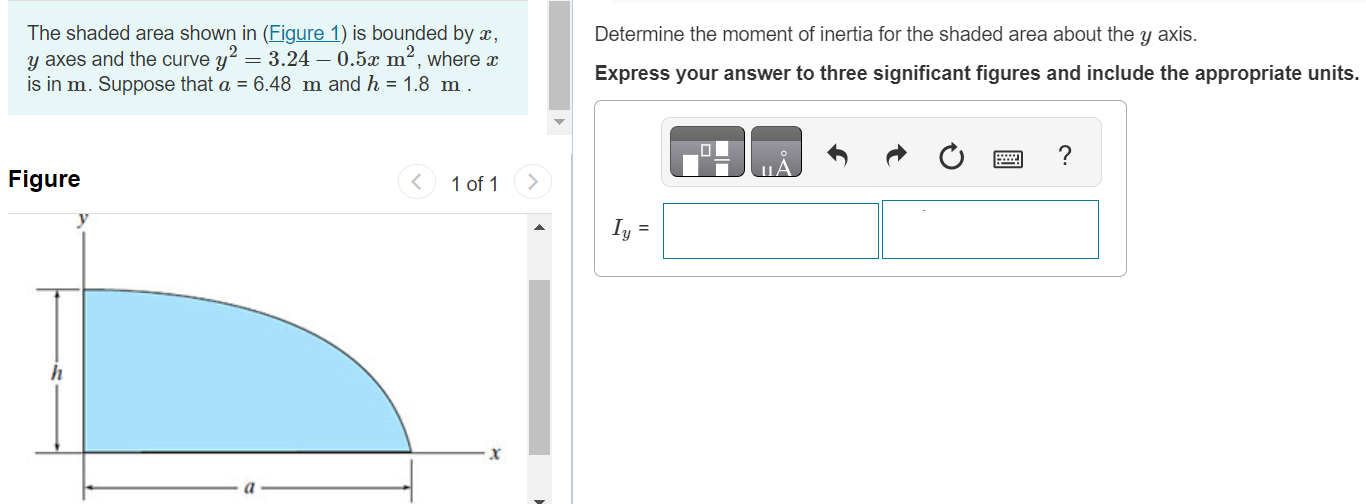1366x504 pixels.
Task: Open the templates fraction tool icon
Action: [x=707, y=152]
